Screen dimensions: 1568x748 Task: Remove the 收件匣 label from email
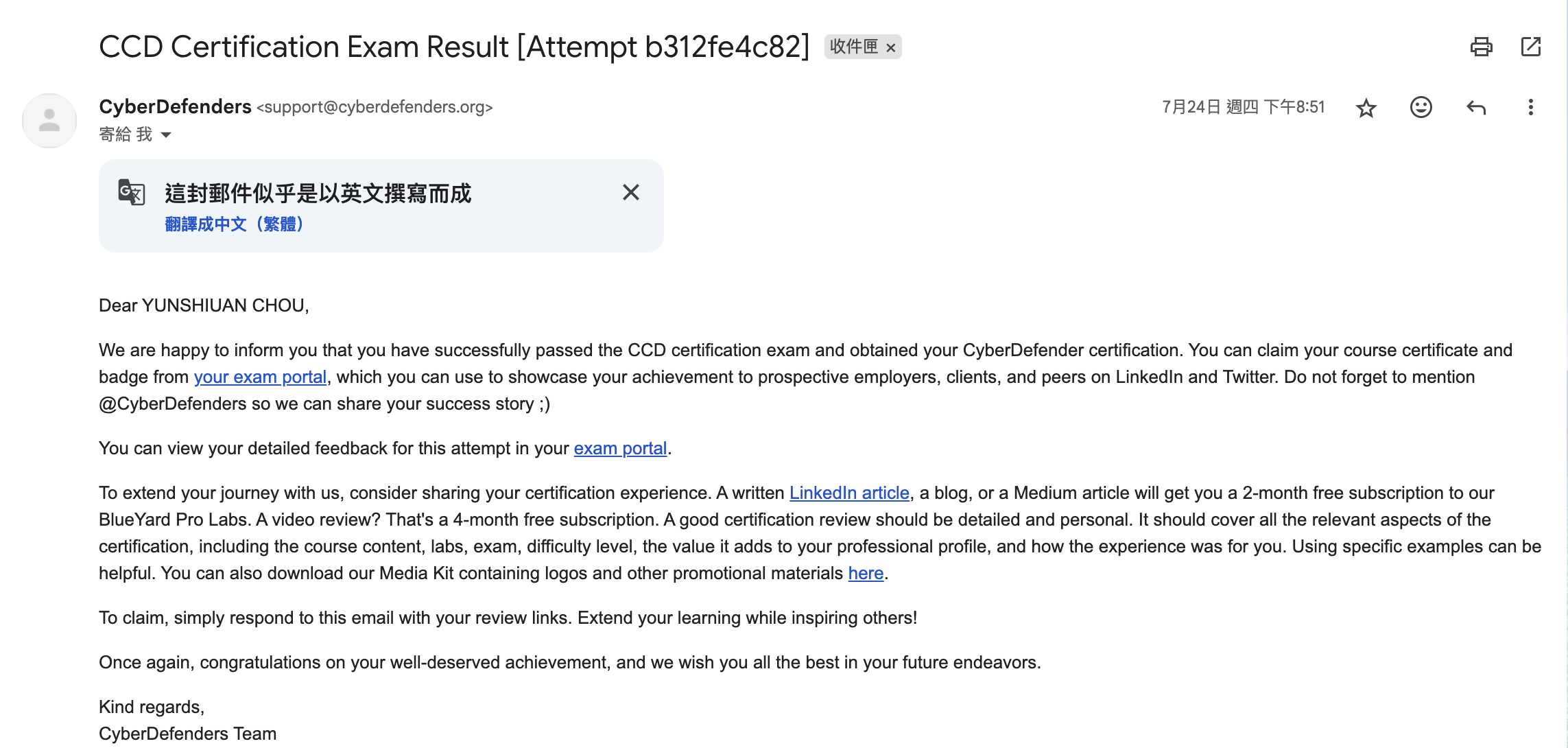(x=890, y=47)
